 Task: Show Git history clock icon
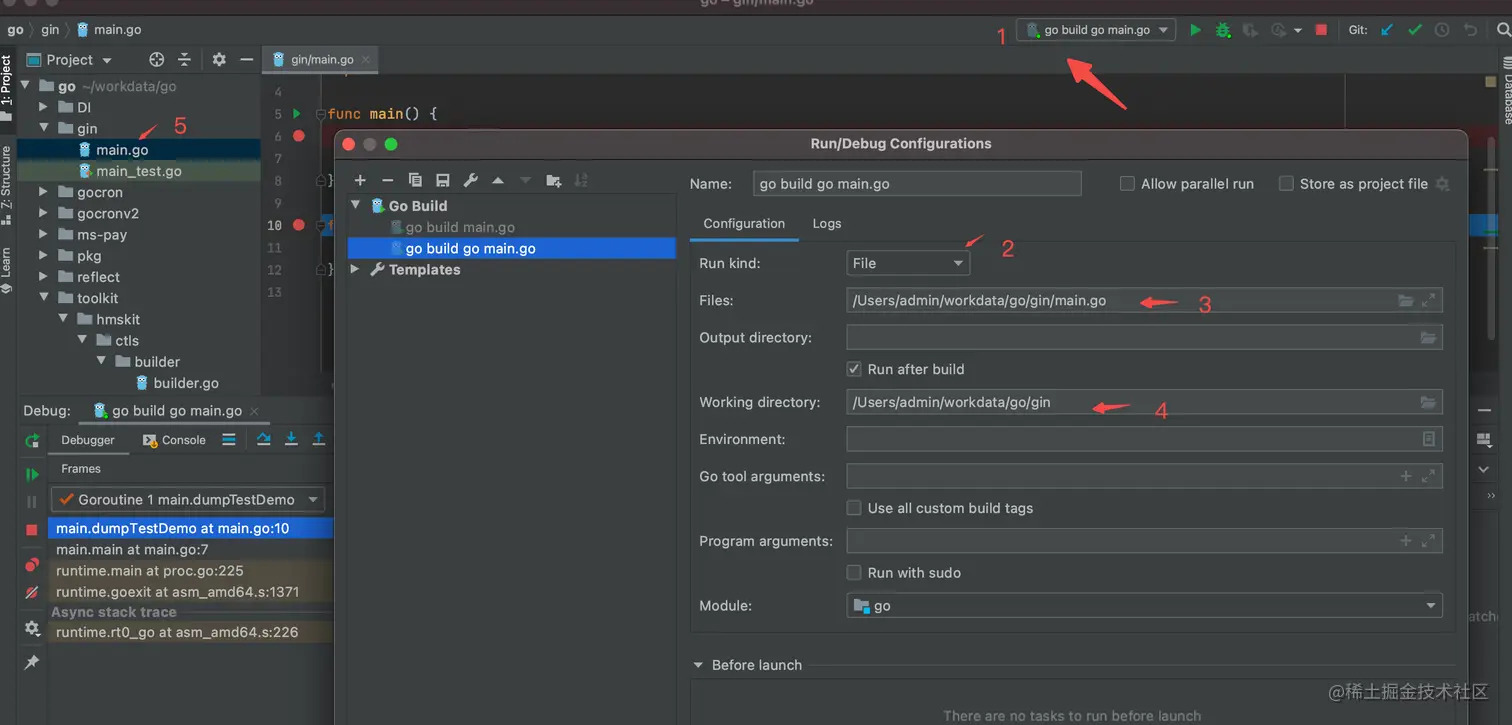coord(1441,30)
